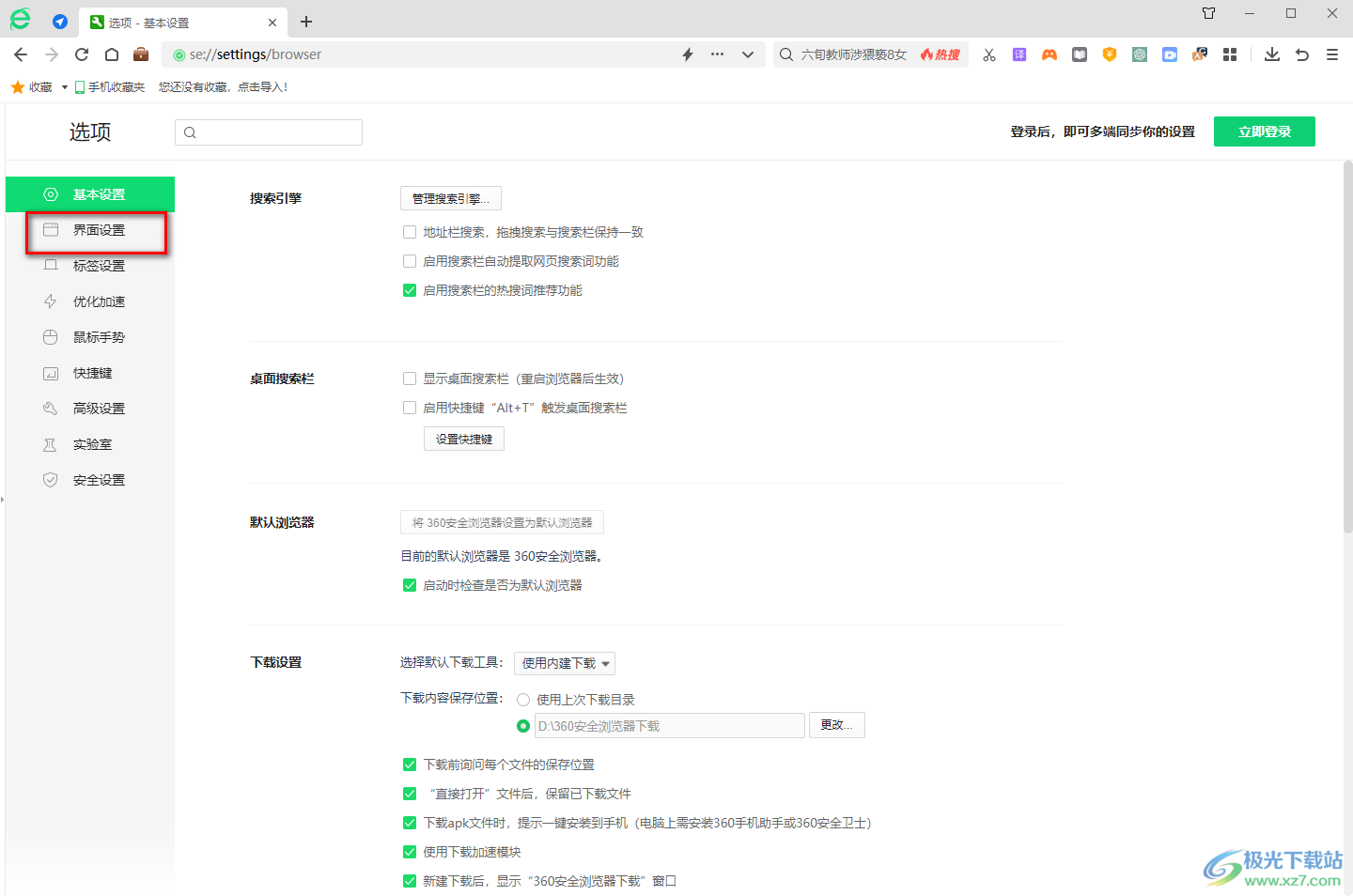Open 安全设置 in sidebar
1353x896 pixels.
click(x=90, y=480)
